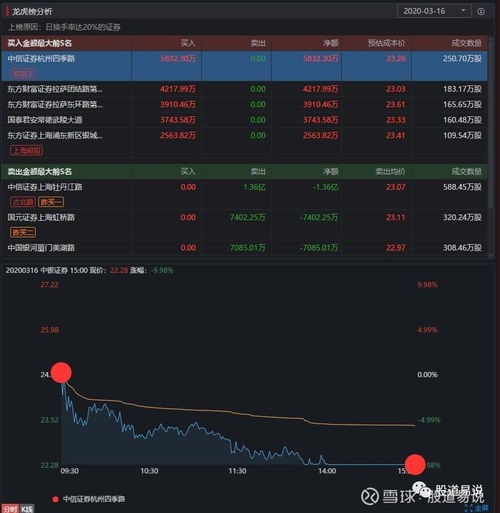Click the 23.61 cost price cell
This screenshot has width=500, height=513.
396,104
